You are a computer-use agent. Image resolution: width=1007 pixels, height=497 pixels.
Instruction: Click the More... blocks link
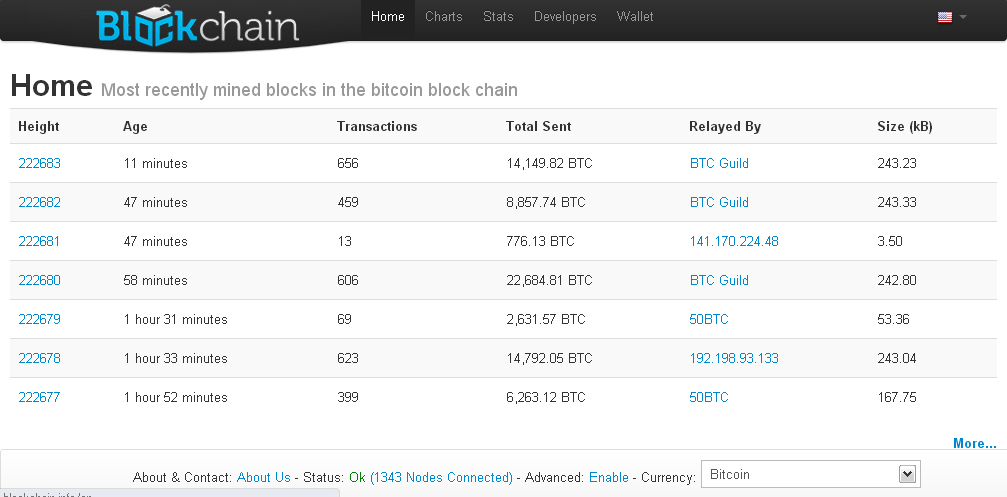[974, 444]
